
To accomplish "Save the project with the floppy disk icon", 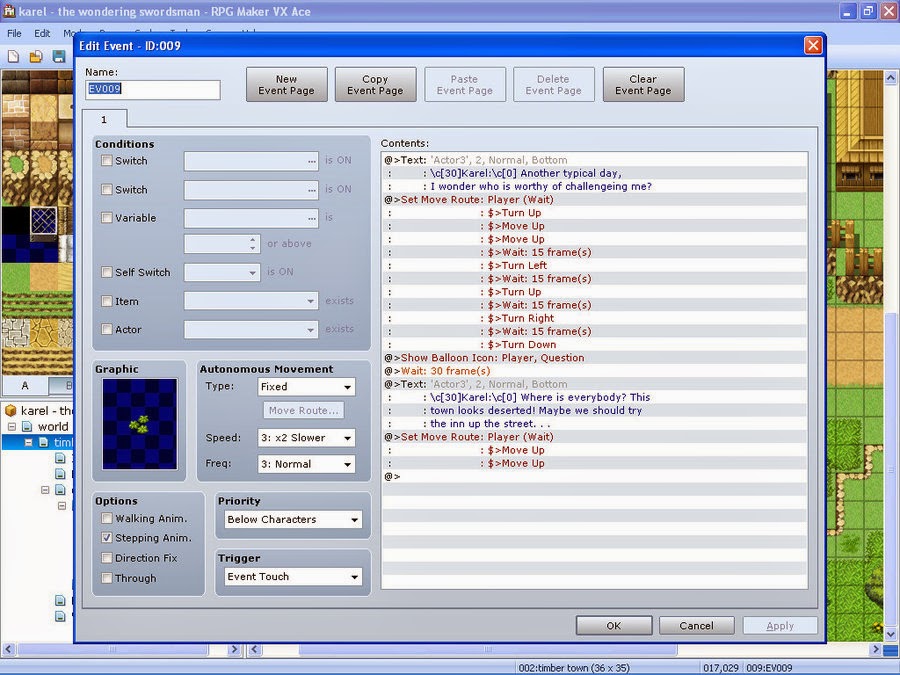I will [59, 56].
